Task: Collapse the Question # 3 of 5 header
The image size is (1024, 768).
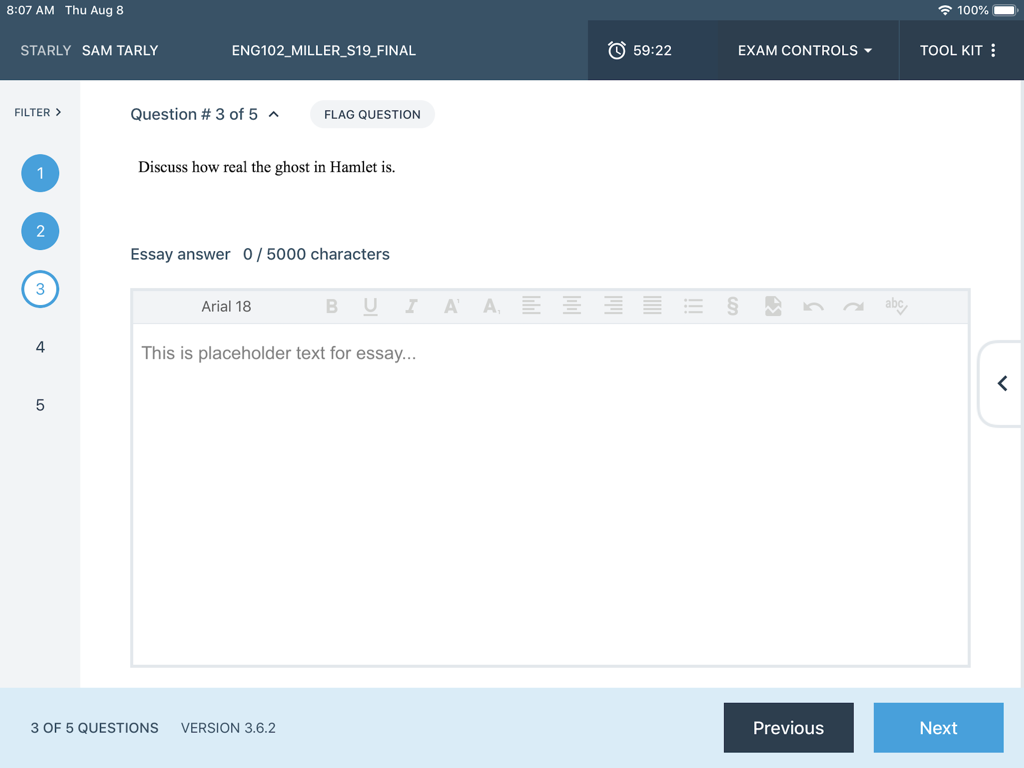Action: pos(274,114)
